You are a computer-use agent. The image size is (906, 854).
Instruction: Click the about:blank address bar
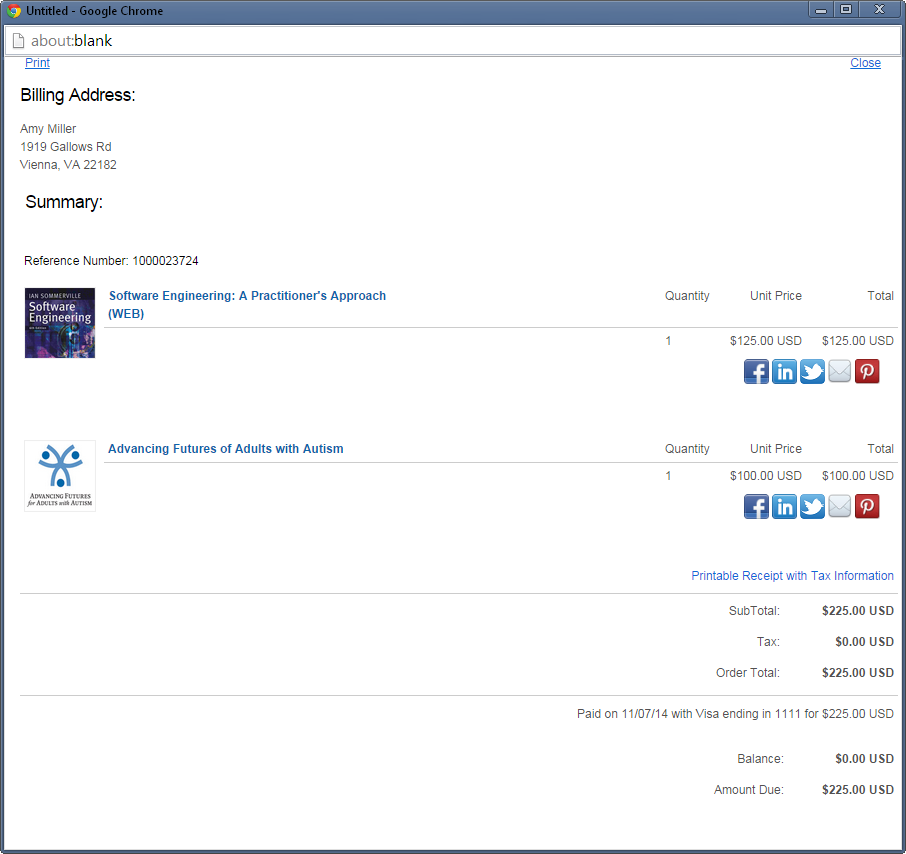pyautogui.click(x=451, y=40)
